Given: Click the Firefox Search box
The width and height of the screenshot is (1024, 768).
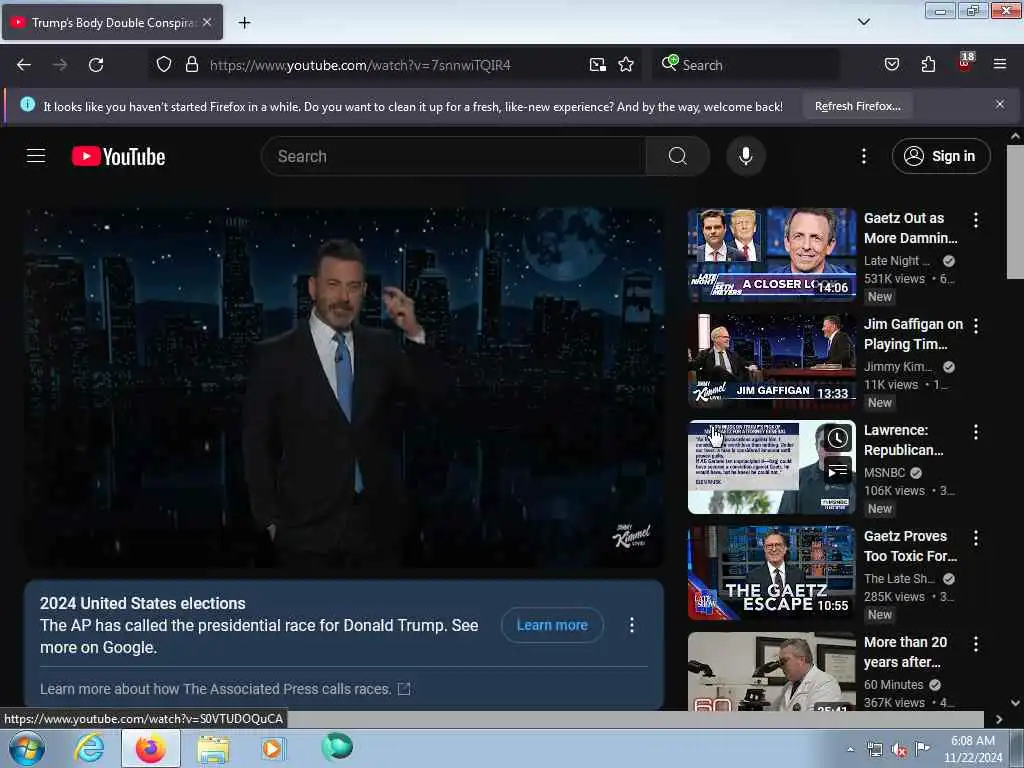Looking at the screenshot, I should [x=744, y=65].
